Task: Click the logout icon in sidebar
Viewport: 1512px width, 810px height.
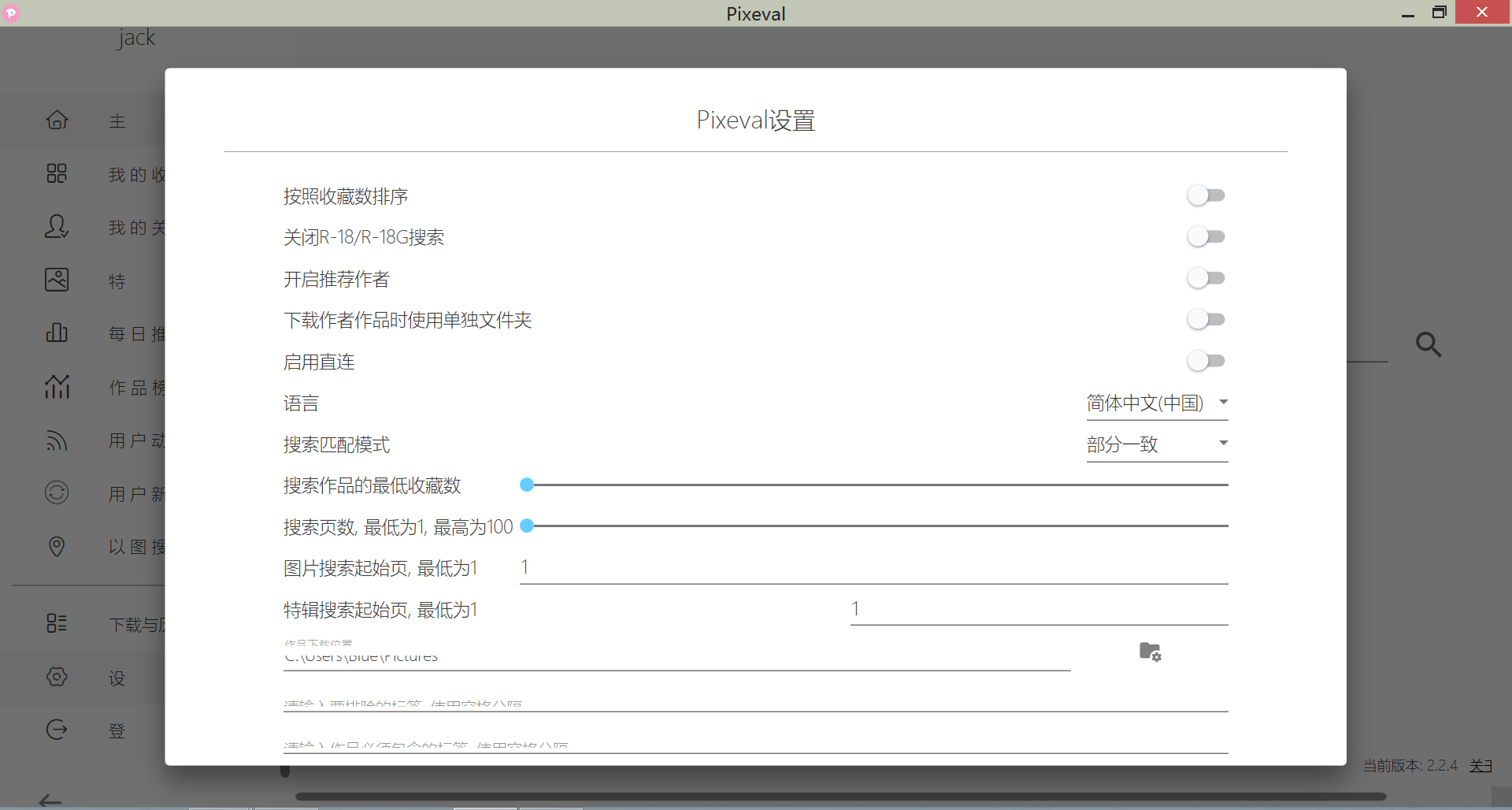Action: 57,730
